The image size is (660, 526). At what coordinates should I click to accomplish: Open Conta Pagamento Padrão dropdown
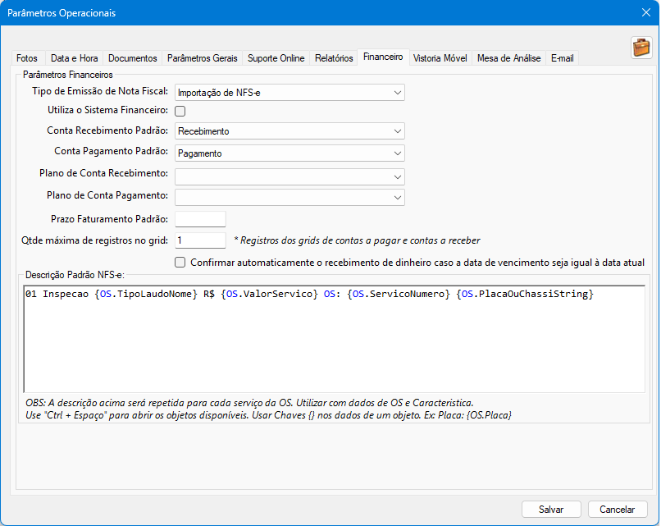pos(290,153)
